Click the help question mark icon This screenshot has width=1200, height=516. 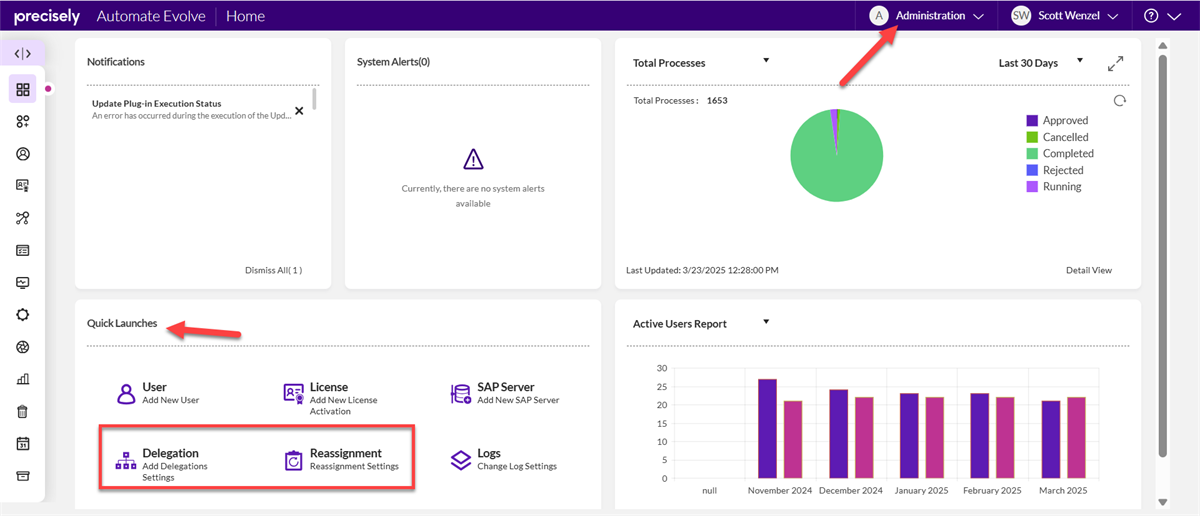(x=1151, y=16)
